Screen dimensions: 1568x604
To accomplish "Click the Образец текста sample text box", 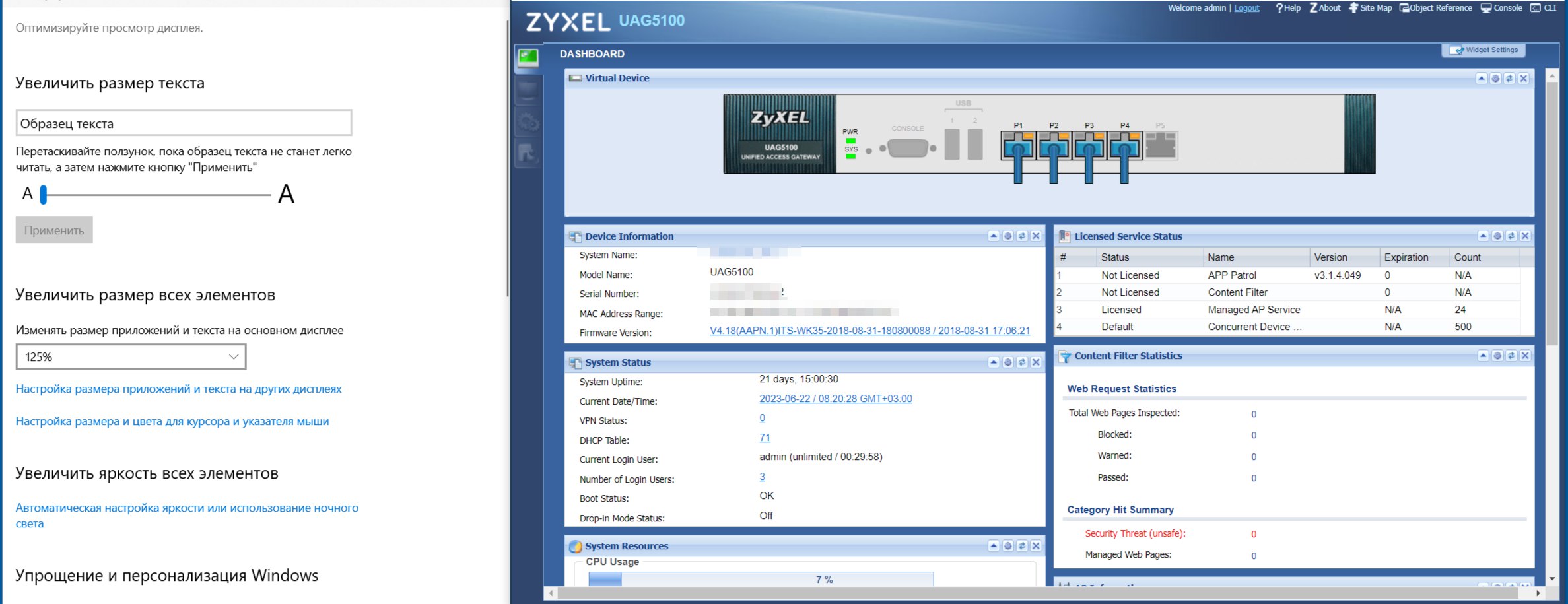I will tap(184, 123).
